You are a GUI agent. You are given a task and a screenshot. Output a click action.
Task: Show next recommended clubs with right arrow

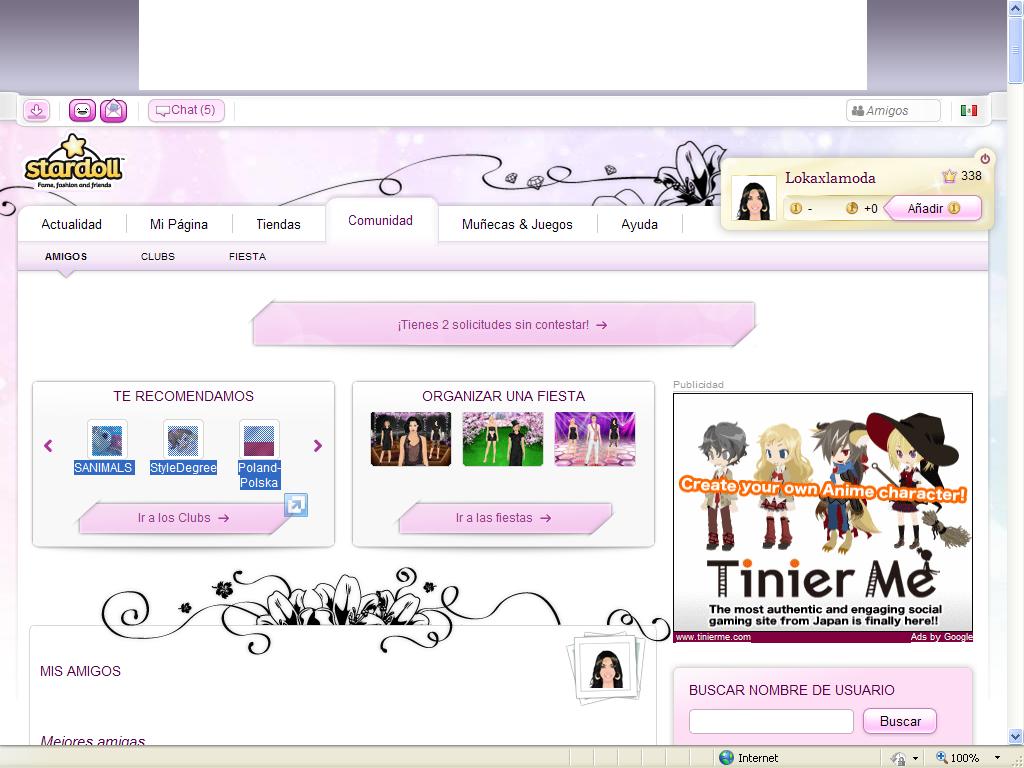point(317,445)
